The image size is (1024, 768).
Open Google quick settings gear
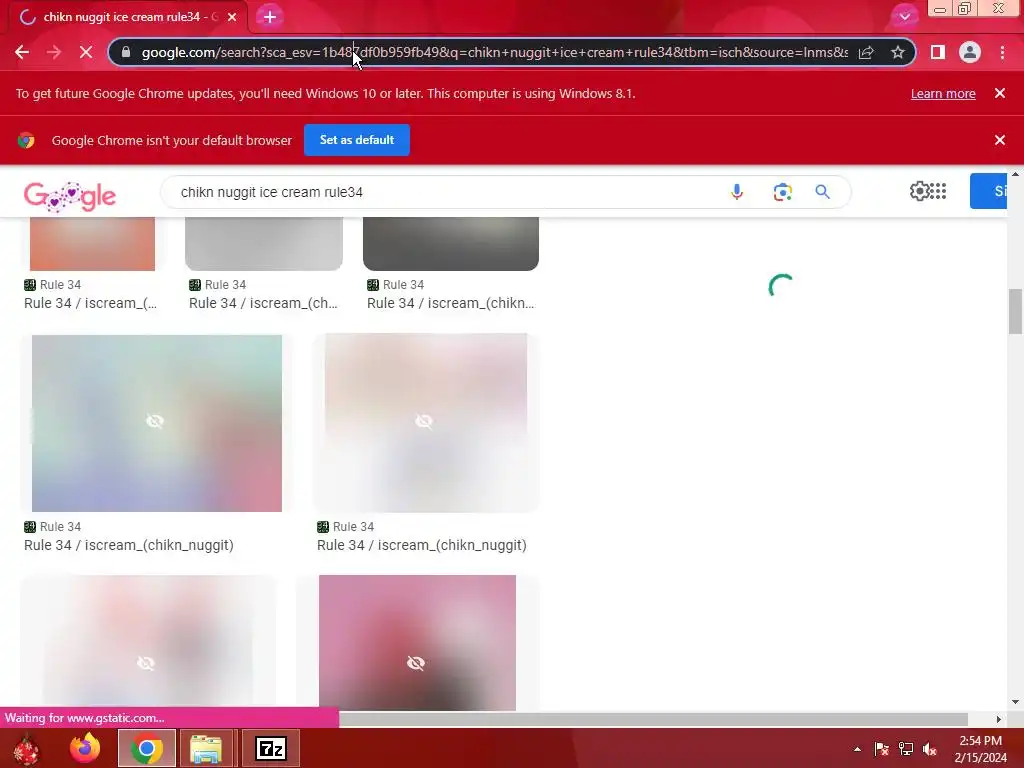pyautogui.click(x=920, y=191)
